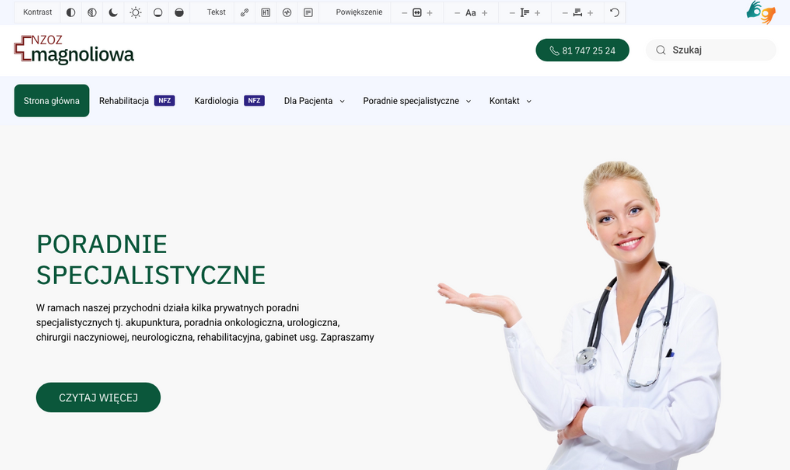Screen dimensions: 790x470
Task: Click the last text-block icon in Tekst group
Action: click(308, 13)
